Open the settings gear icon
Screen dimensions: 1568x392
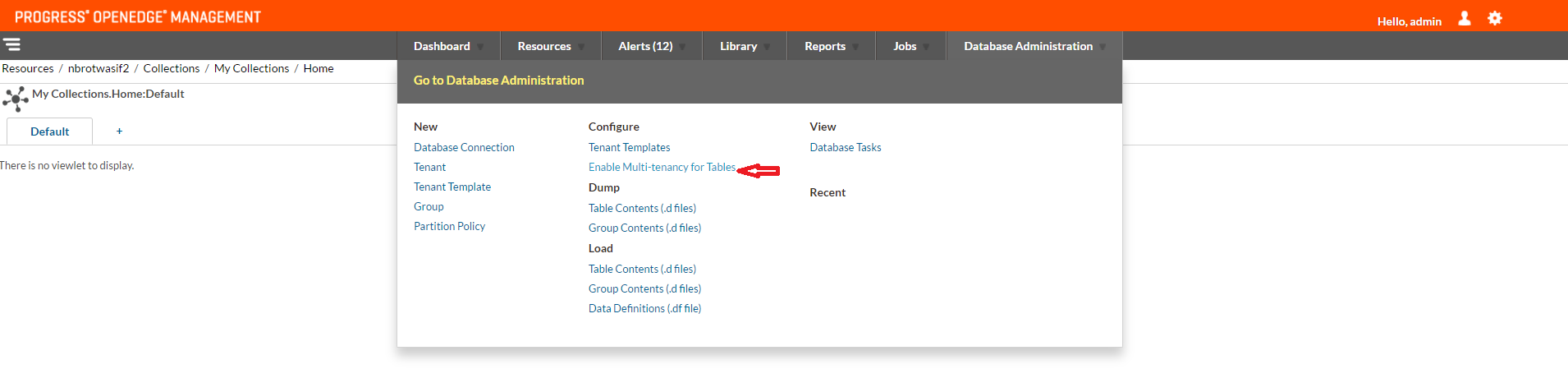tap(1495, 18)
